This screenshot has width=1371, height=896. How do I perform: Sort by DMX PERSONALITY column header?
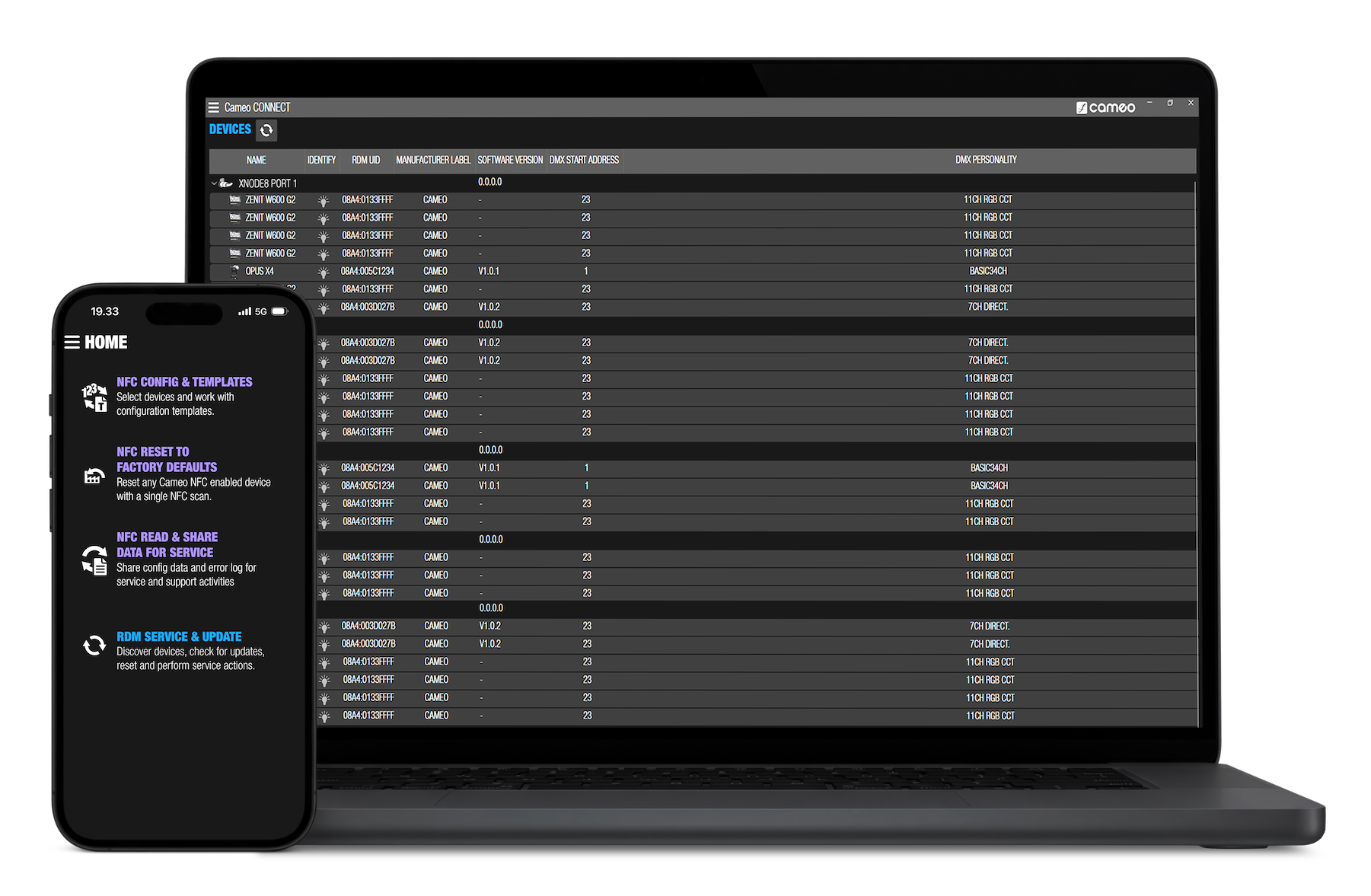coord(986,160)
